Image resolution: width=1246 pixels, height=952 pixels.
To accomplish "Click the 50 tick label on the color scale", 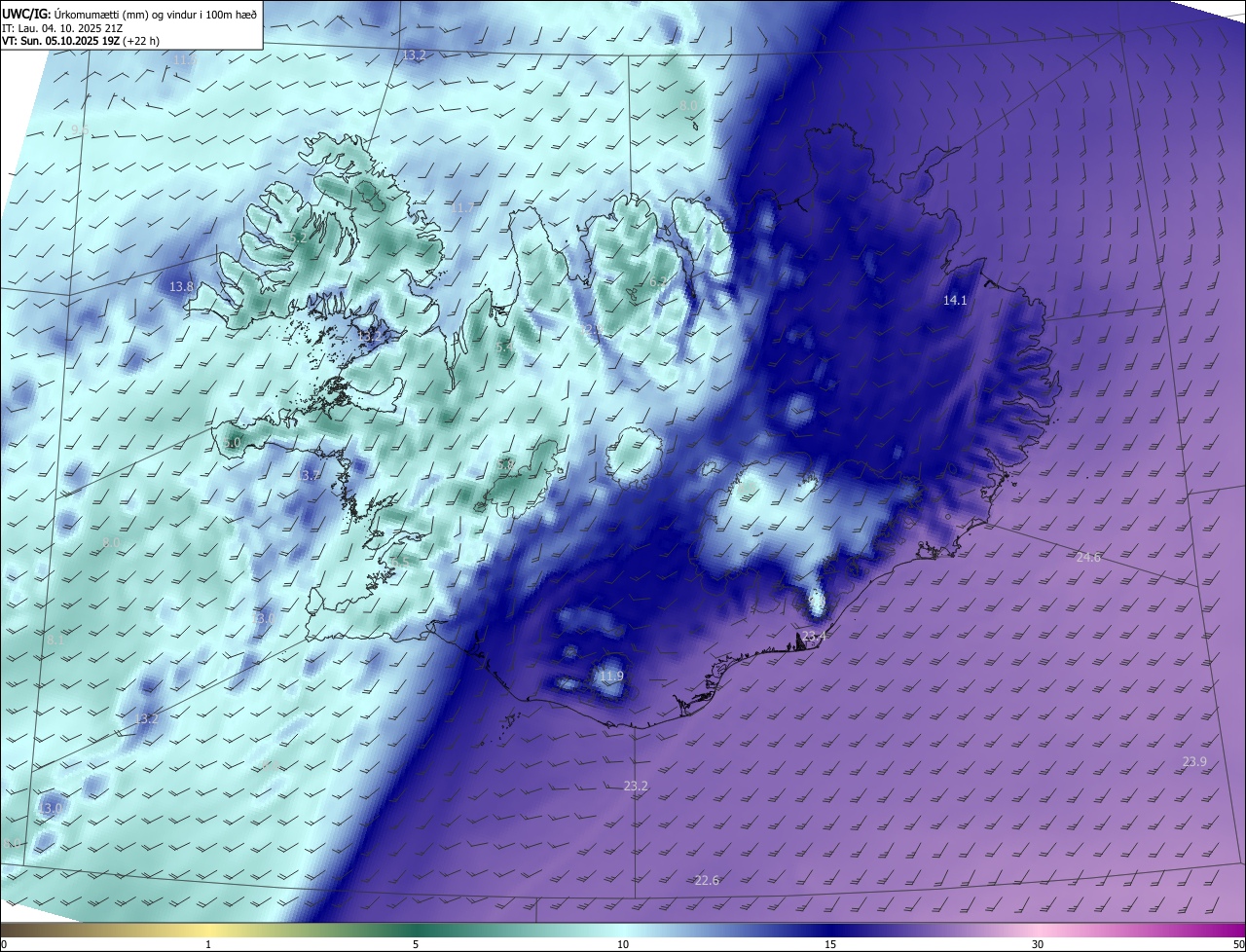I will point(1238,944).
